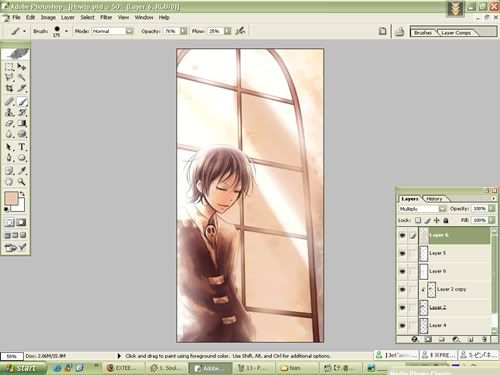Open the Layers panel flyout menu

coord(494,198)
